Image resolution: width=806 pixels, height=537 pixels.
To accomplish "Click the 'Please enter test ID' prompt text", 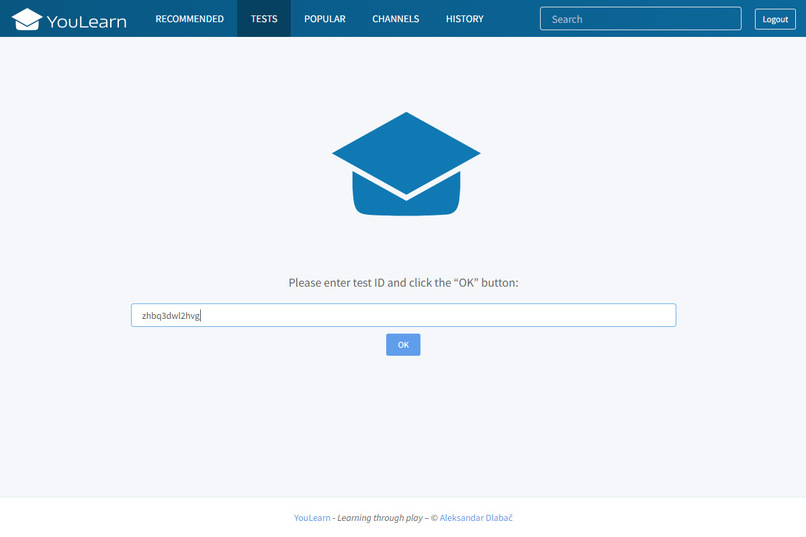I will click(404, 283).
